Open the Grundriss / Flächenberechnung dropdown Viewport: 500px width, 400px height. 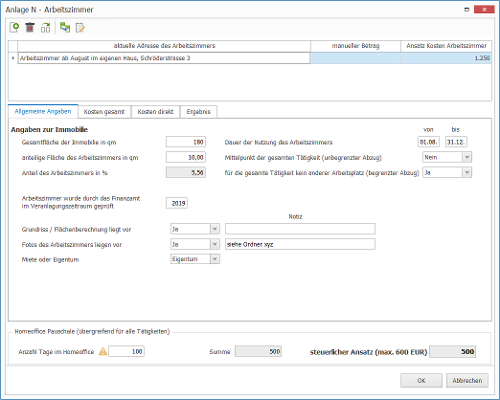[x=215, y=229]
